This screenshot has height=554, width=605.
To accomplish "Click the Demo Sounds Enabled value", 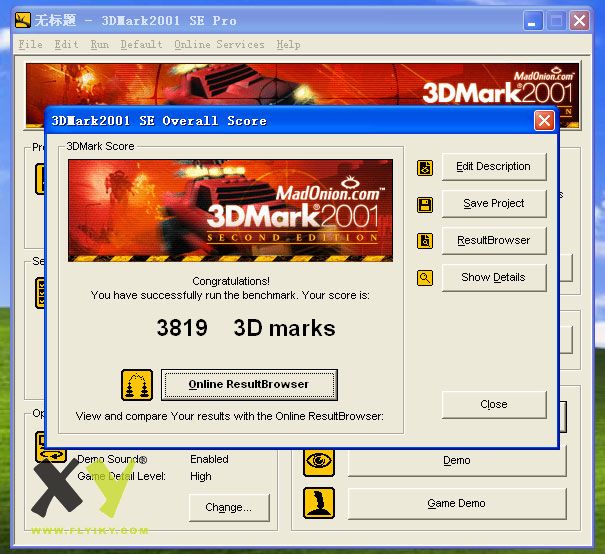I will click(x=209, y=459).
